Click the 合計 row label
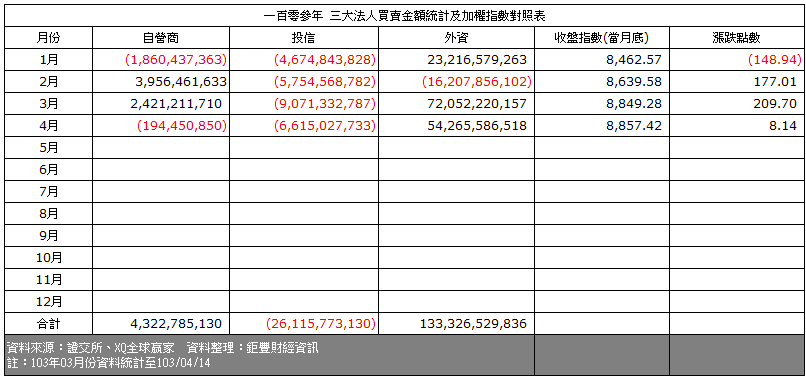This screenshot has height=377, width=806. pos(48,324)
